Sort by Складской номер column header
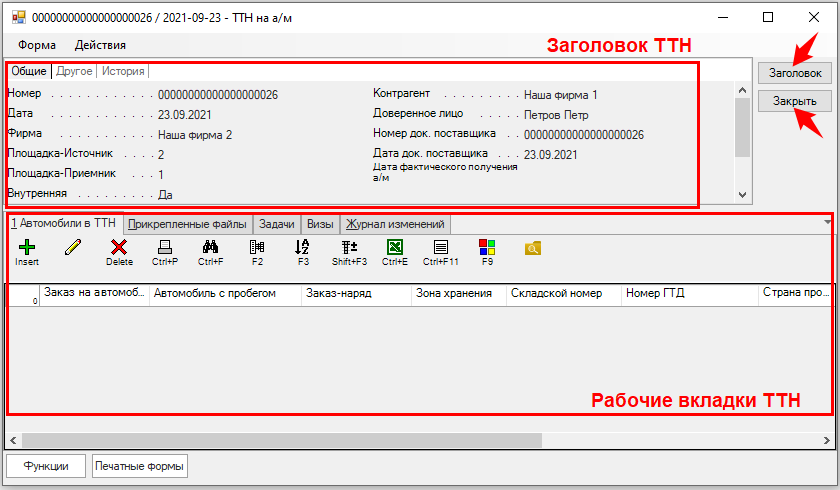Image resolution: width=840 pixels, height=490 pixels. pos(556,294)
